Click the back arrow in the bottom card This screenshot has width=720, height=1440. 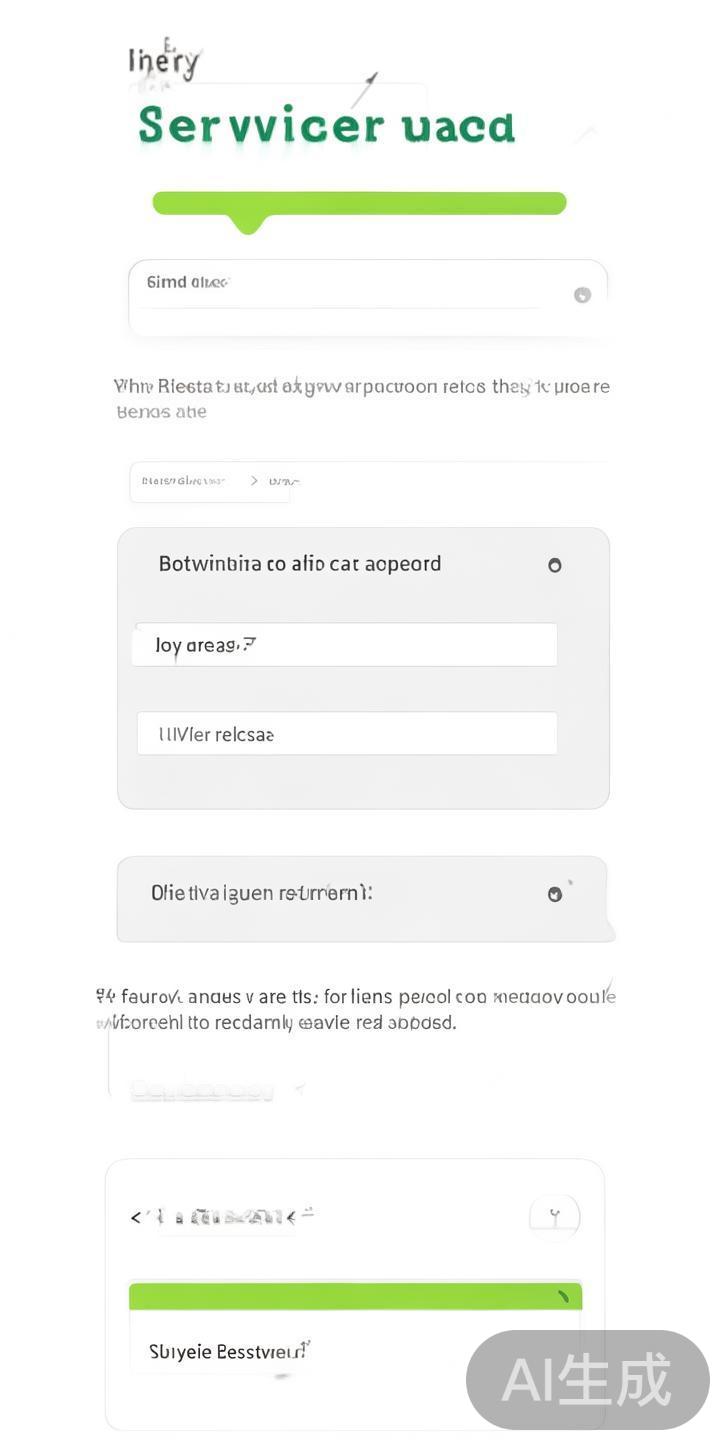tap(136, 1217)
